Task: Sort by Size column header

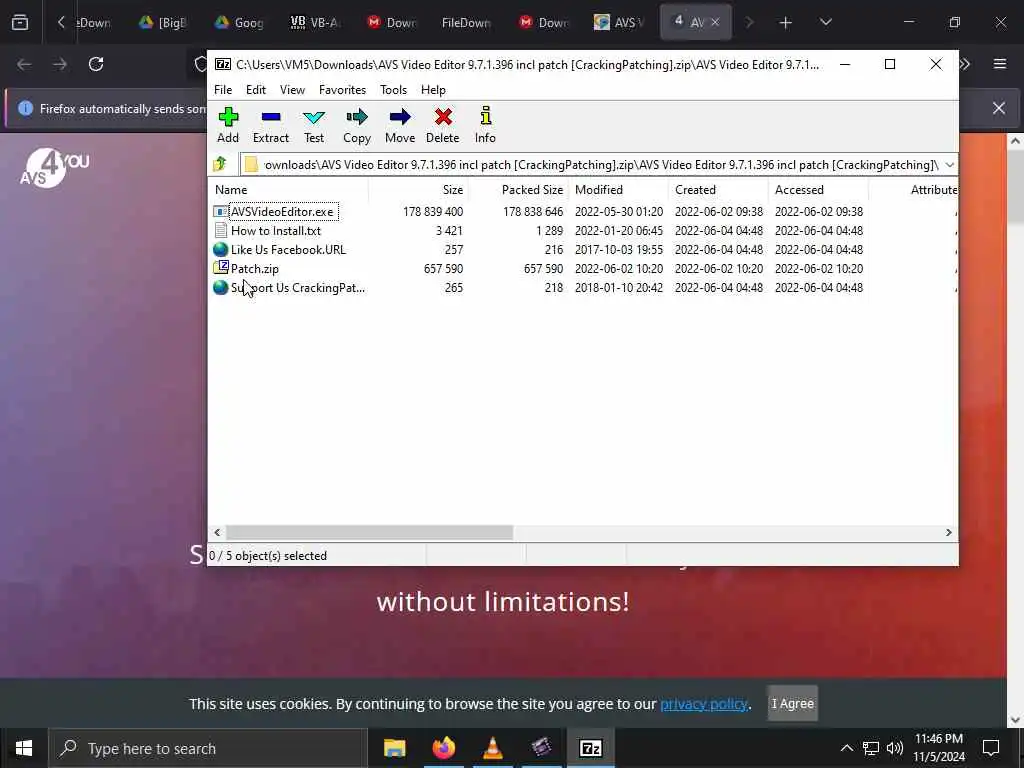Action: click(418, 190)
